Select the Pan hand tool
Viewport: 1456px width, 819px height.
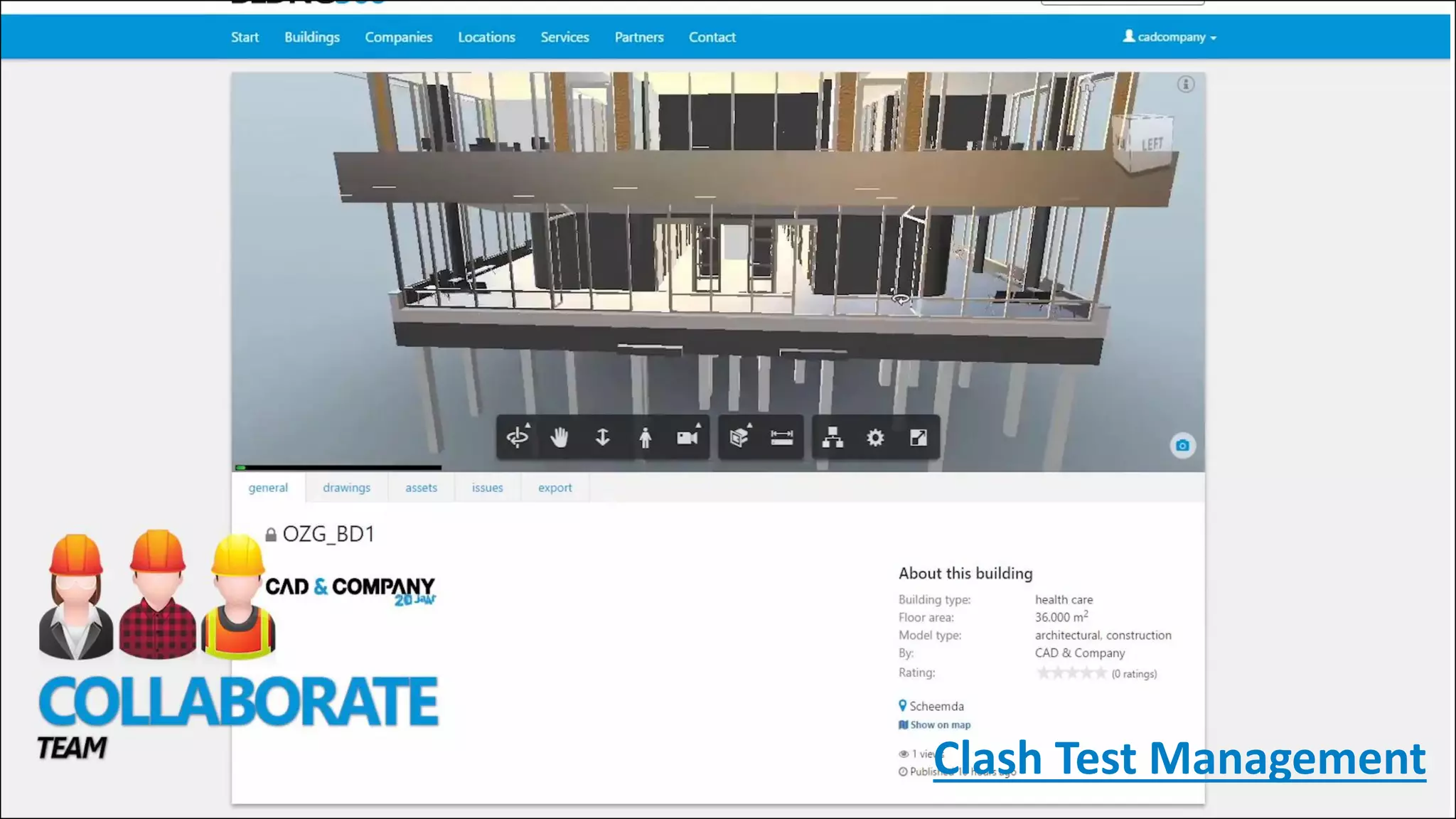pos(560,437)
